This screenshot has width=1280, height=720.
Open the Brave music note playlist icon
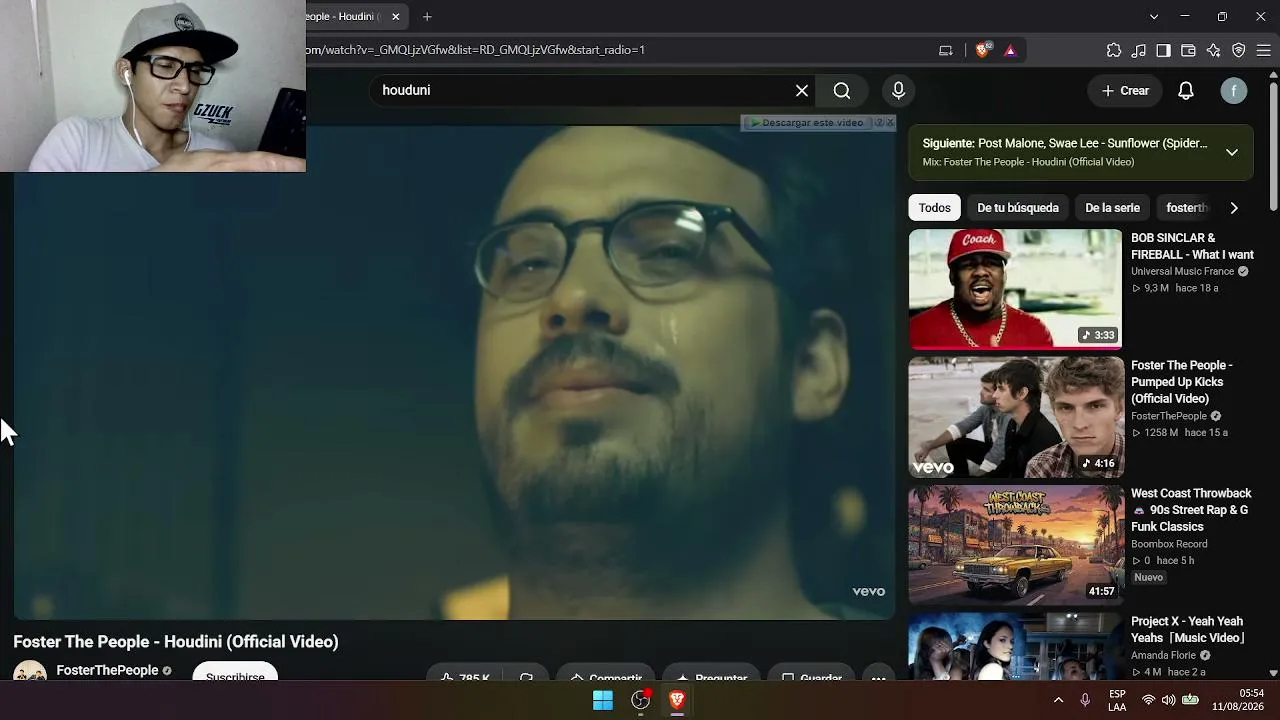[x=1139, y=50]
